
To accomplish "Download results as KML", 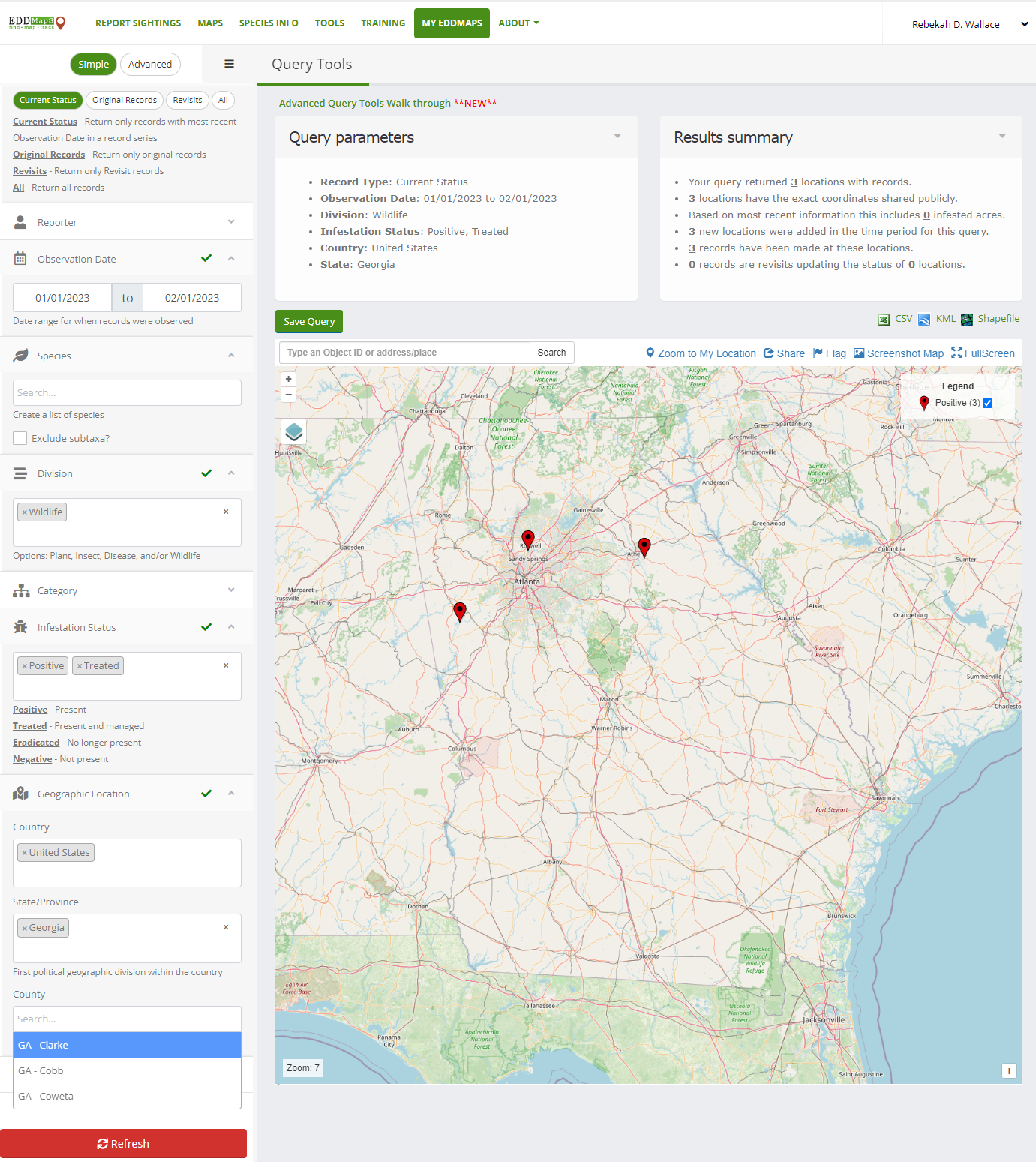I will pyautogui.click(x=937, y=319).
